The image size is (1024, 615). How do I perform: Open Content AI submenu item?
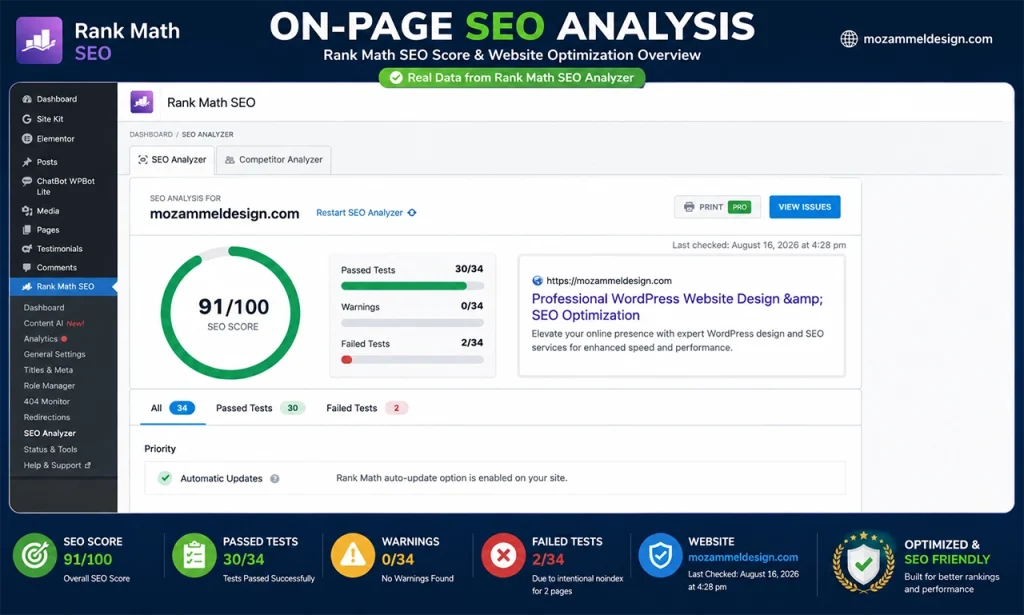54,323
